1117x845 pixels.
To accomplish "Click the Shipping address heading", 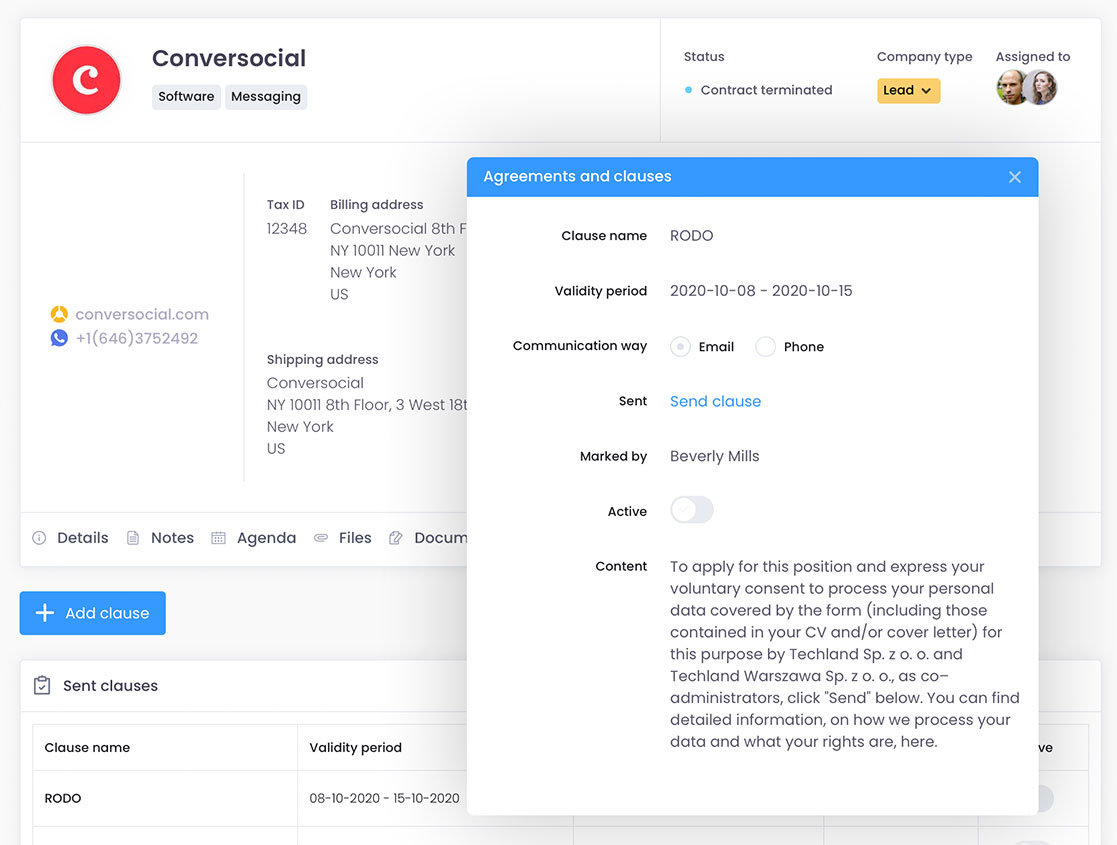I will coord(322,359).
